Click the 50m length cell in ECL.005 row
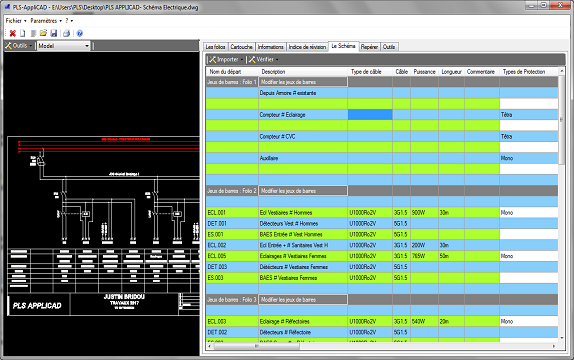The width and height of the screenshot is (574, 360). [451, 256]
